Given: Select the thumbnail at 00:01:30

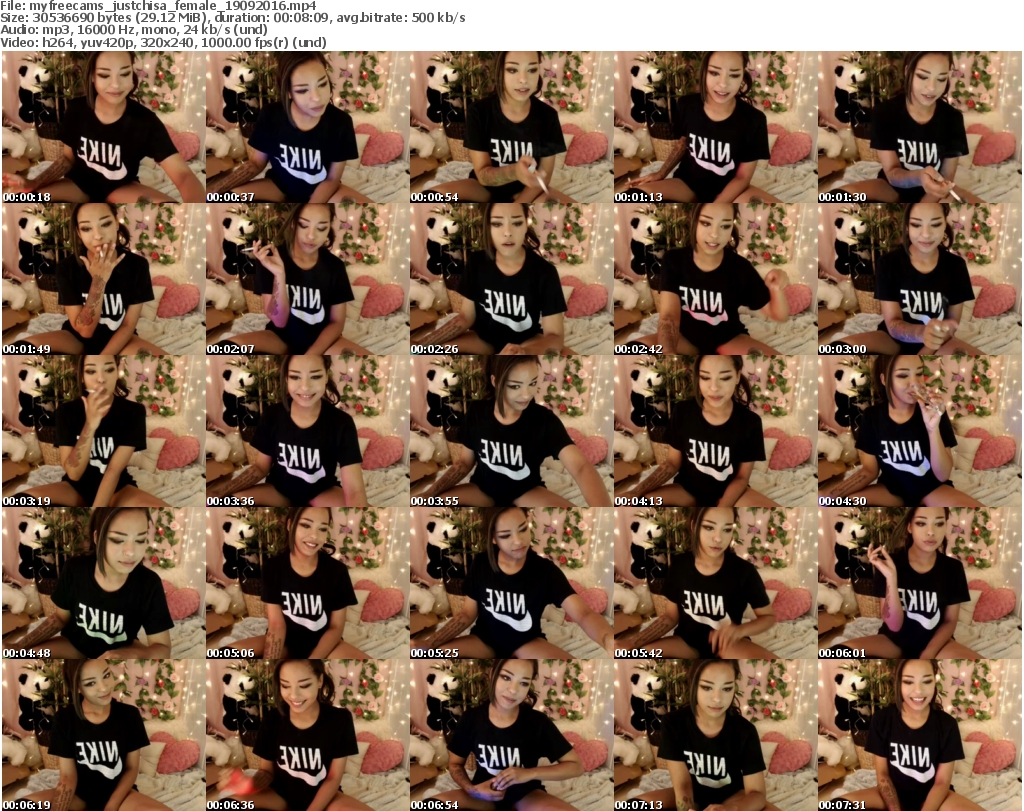Looking at the screenshot, I should point(920,127).
